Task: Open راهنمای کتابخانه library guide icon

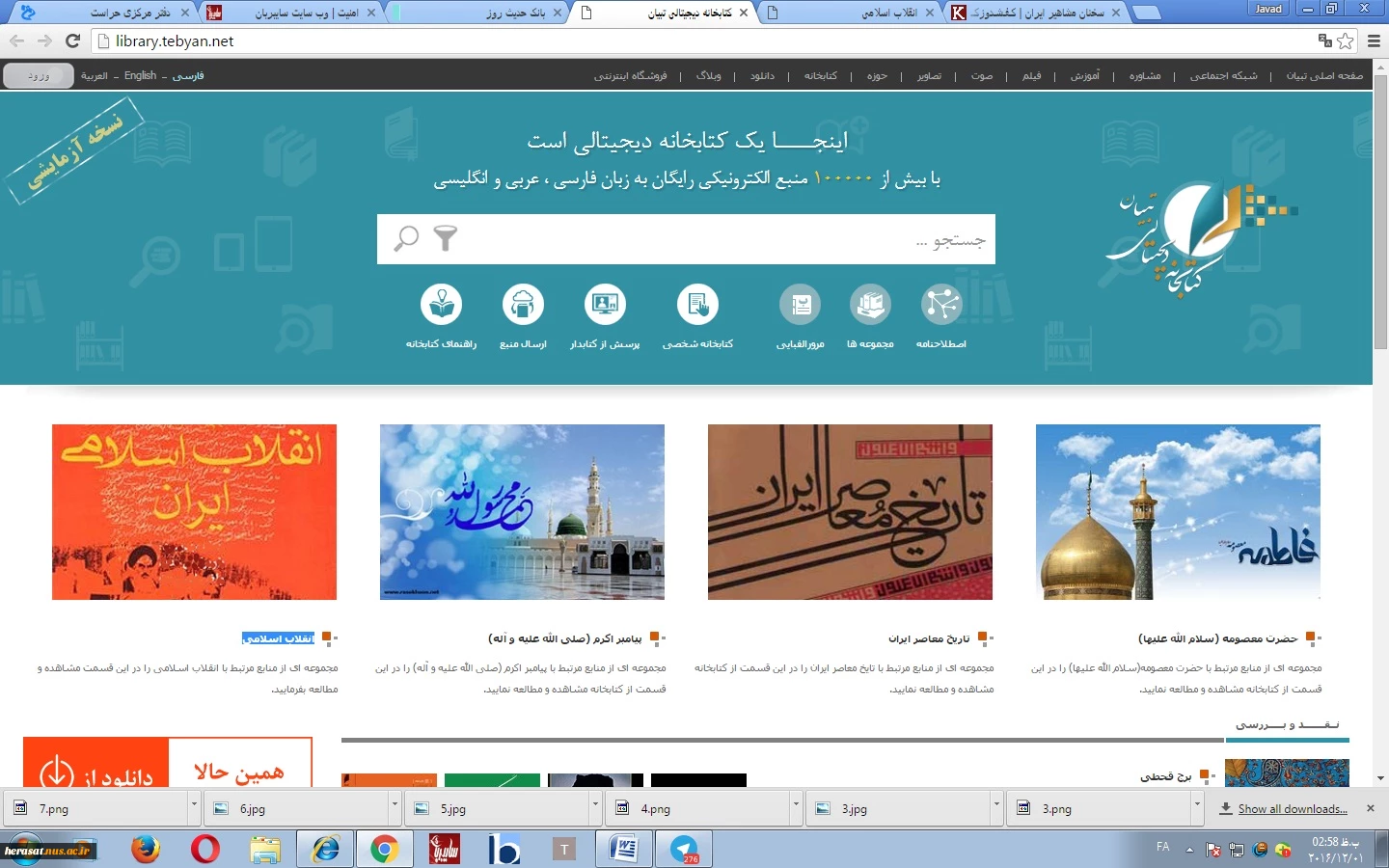Action: point(441,305)
